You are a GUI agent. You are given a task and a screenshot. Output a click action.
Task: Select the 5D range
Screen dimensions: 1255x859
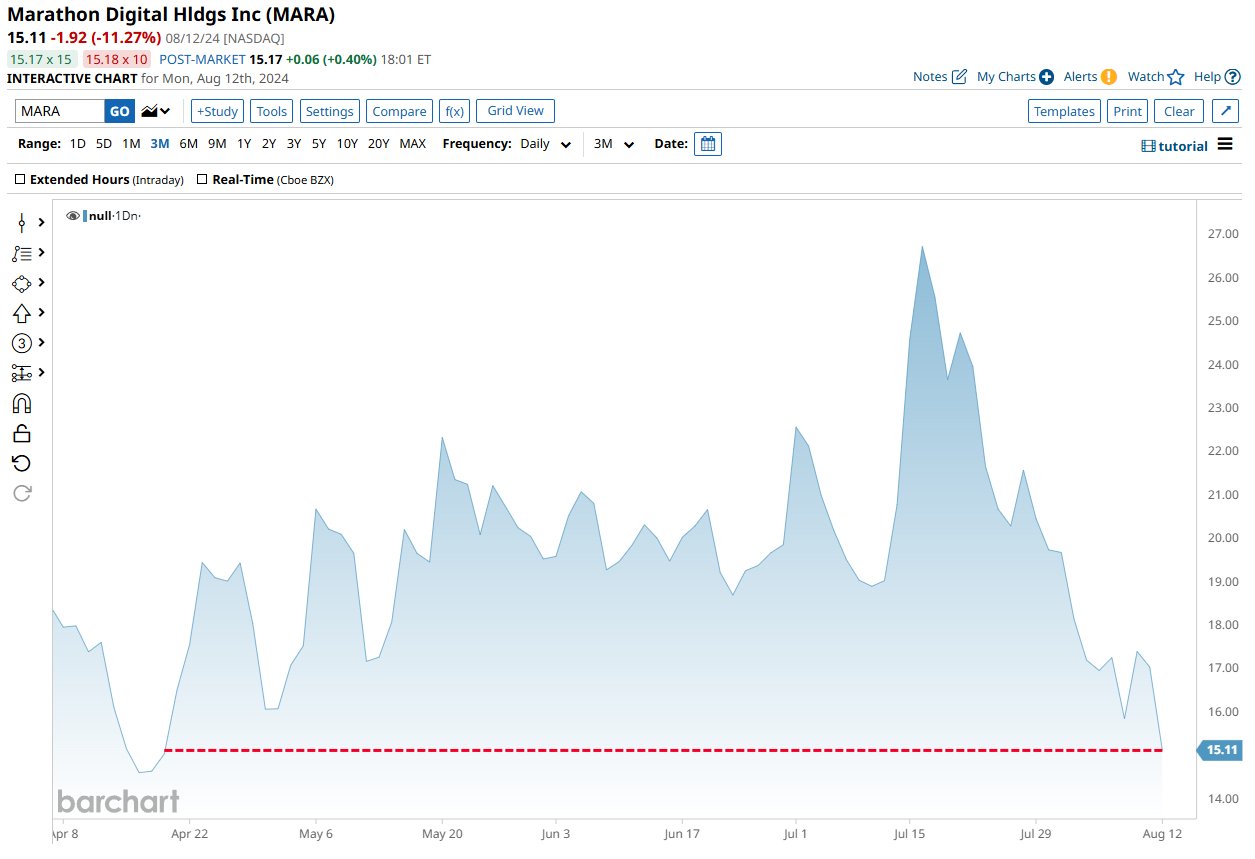point(104,144)
